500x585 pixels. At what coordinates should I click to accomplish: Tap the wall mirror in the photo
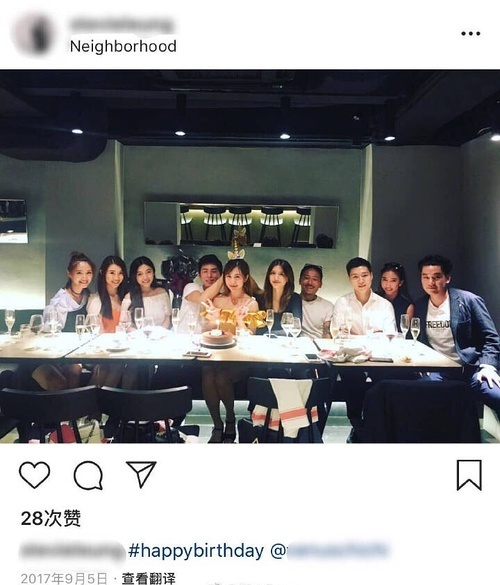pyautogui.click(x=242, y=225)
